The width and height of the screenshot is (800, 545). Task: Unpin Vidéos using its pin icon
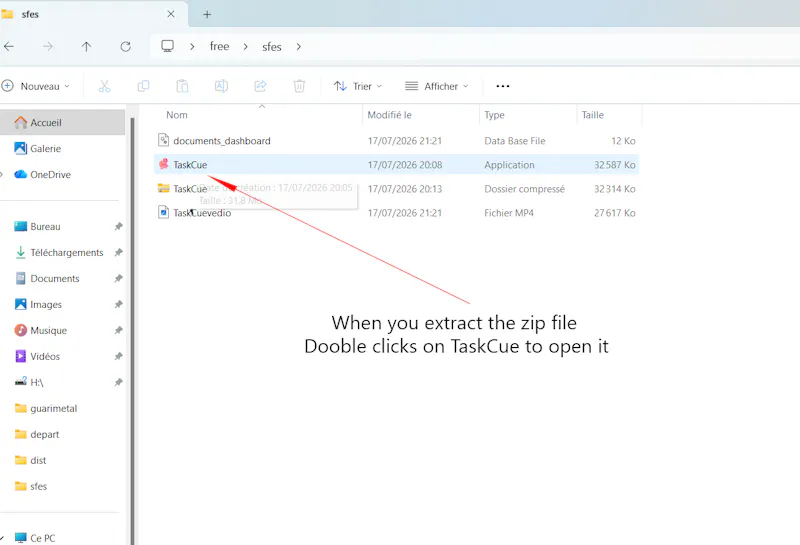[118, 356]
